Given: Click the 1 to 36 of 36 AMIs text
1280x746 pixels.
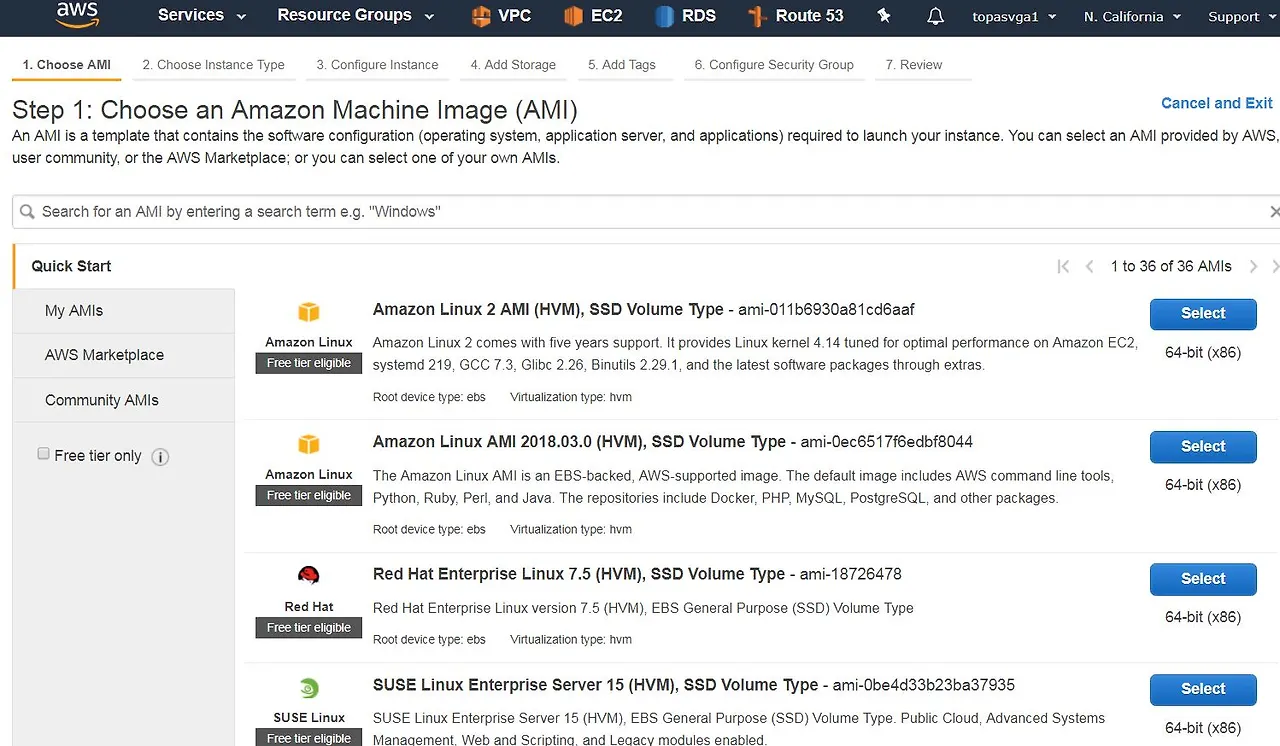Looking at the screenshot, I should (x=1171, y=266).
